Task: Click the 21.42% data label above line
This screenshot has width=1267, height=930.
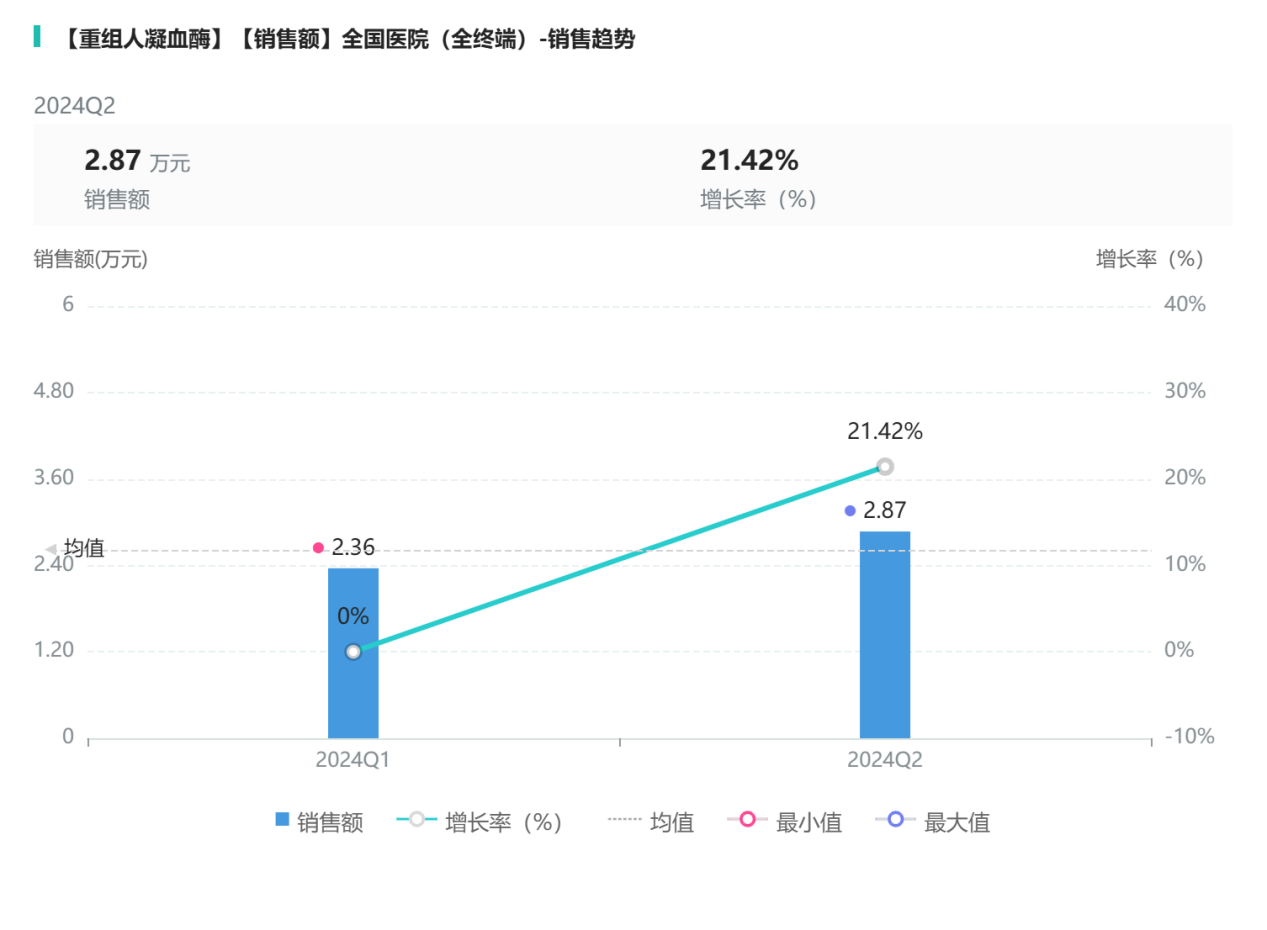Action: click(x=885, y=432)
